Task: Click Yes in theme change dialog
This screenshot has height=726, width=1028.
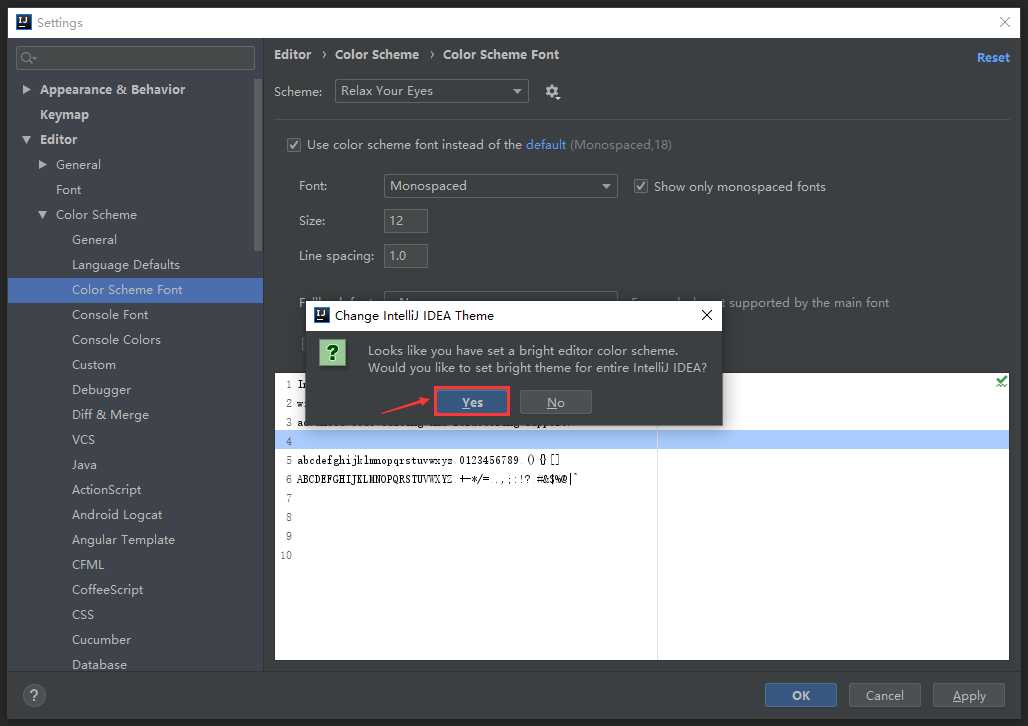Action: [471, 402]
